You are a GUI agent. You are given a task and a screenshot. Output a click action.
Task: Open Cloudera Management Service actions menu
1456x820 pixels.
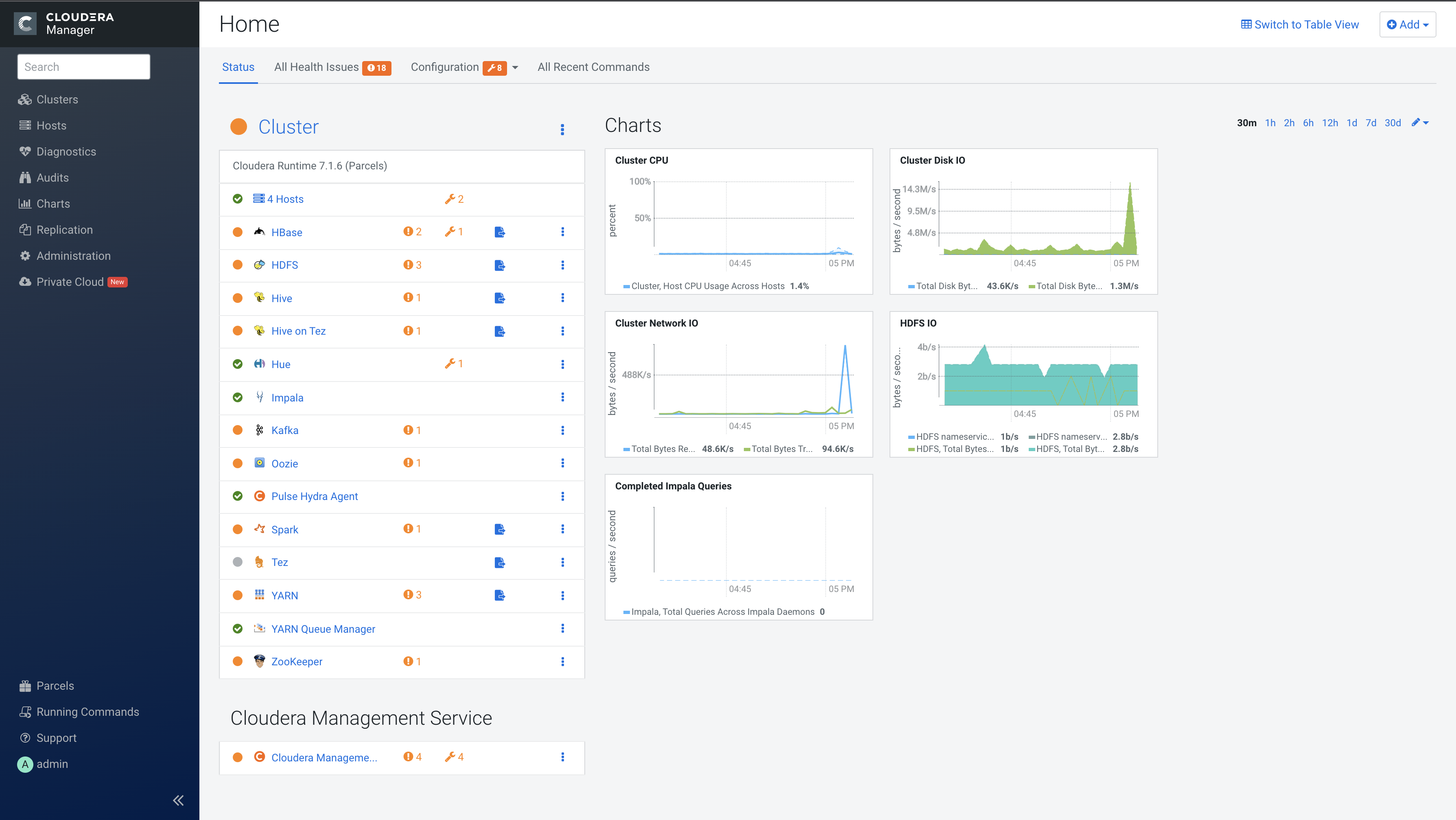pos(562,757)
